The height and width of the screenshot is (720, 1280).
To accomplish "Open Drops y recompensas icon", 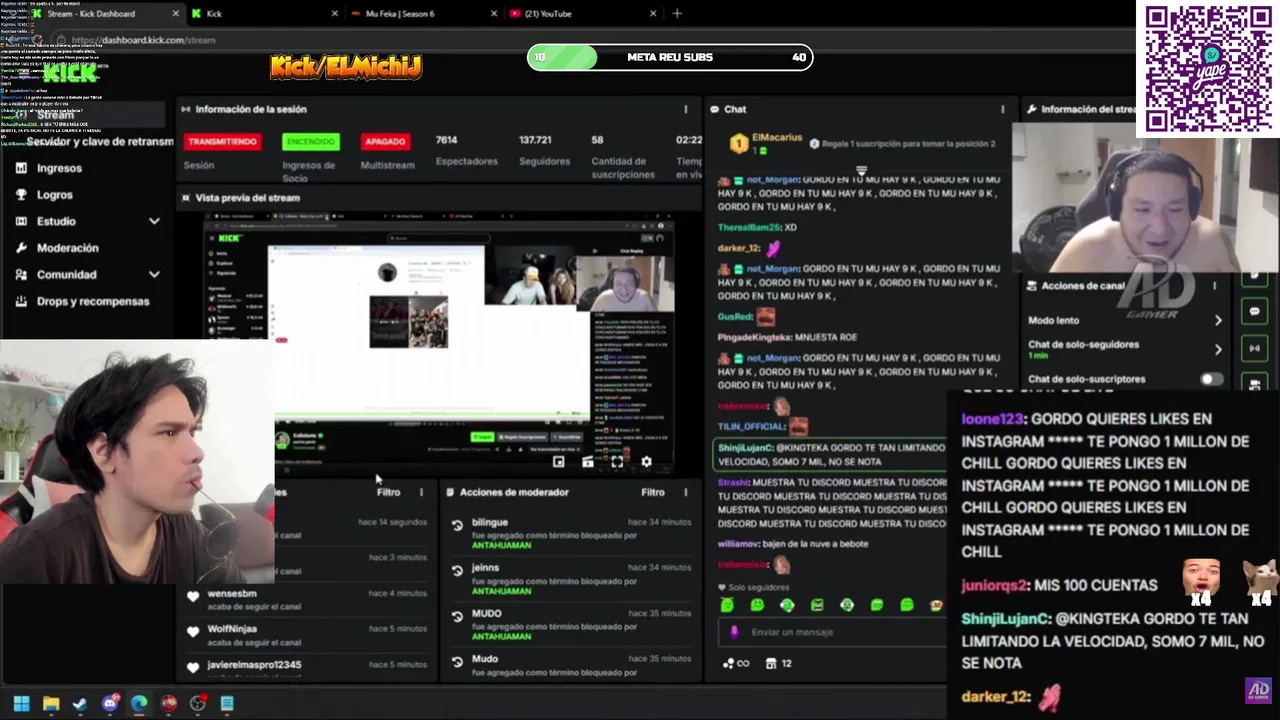I will tap(21, 301).
